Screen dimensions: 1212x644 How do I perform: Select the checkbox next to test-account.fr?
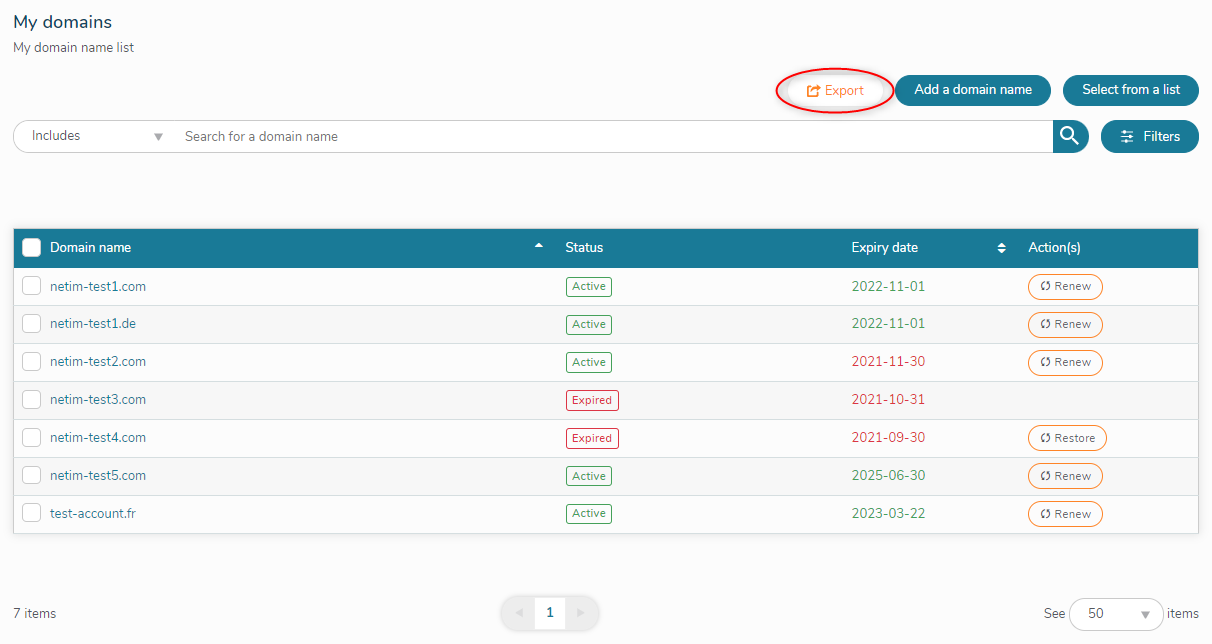click(x=31, y=512)
